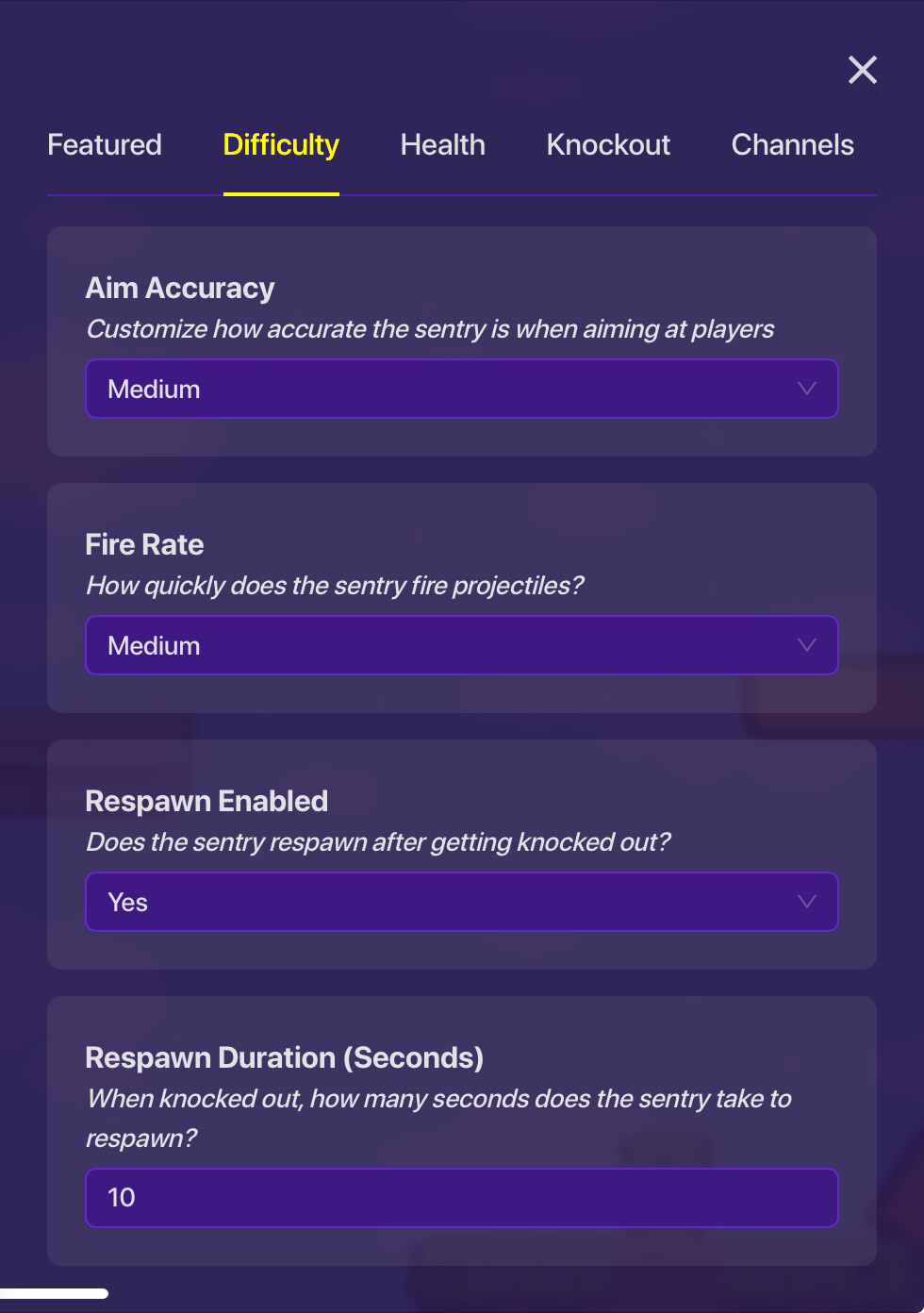The height and width of the screenshot is (1313, 924).
Task: Click the Fire Rate heading
Action: pyautogui.click(x=144, y=544)
